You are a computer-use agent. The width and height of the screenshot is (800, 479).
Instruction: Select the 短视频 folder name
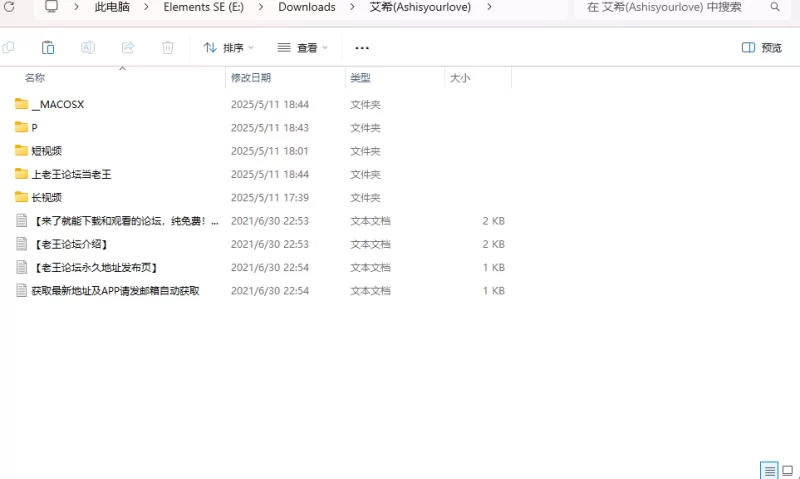point(46,151)
